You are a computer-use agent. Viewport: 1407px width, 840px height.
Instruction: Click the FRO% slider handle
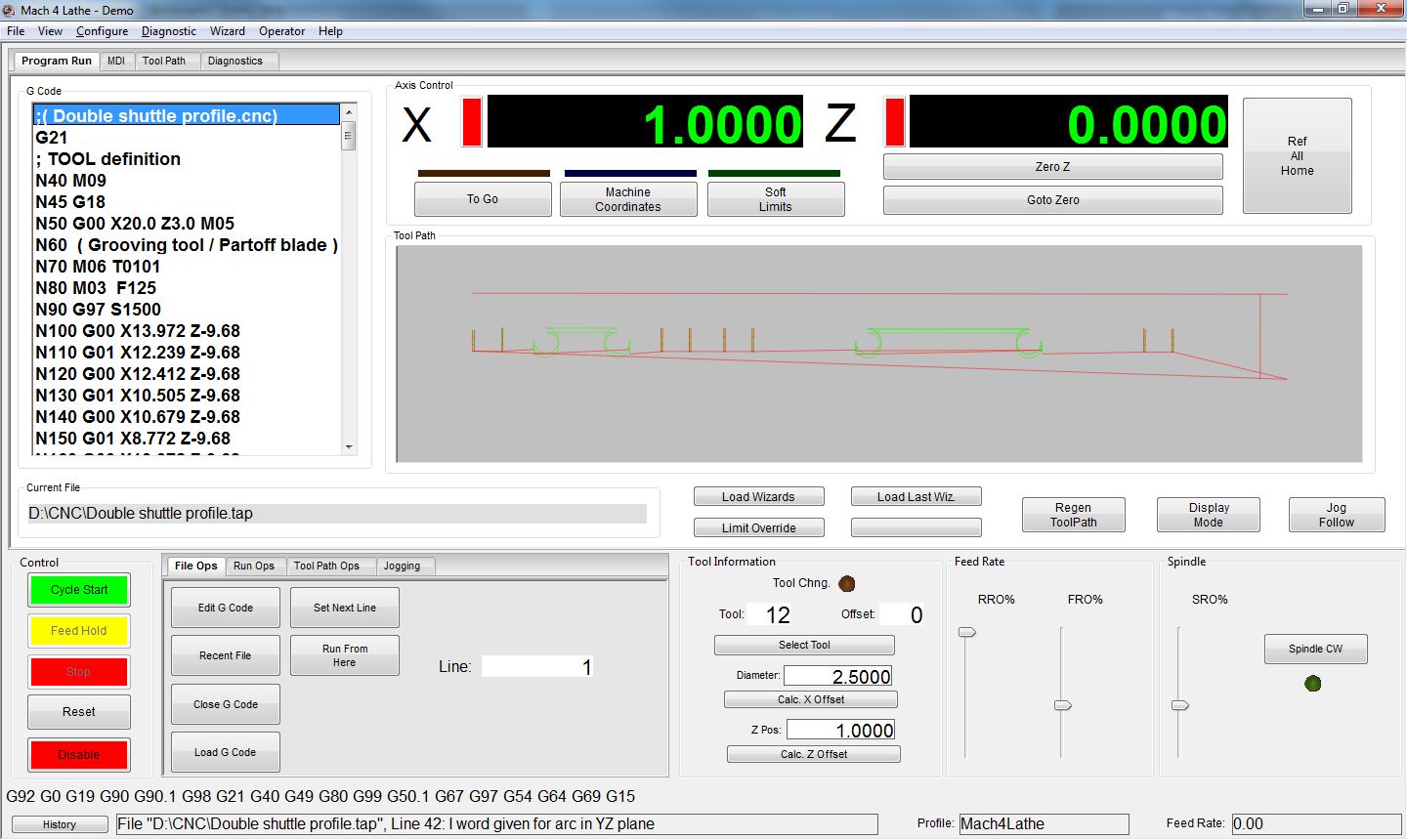point(1062,705)
